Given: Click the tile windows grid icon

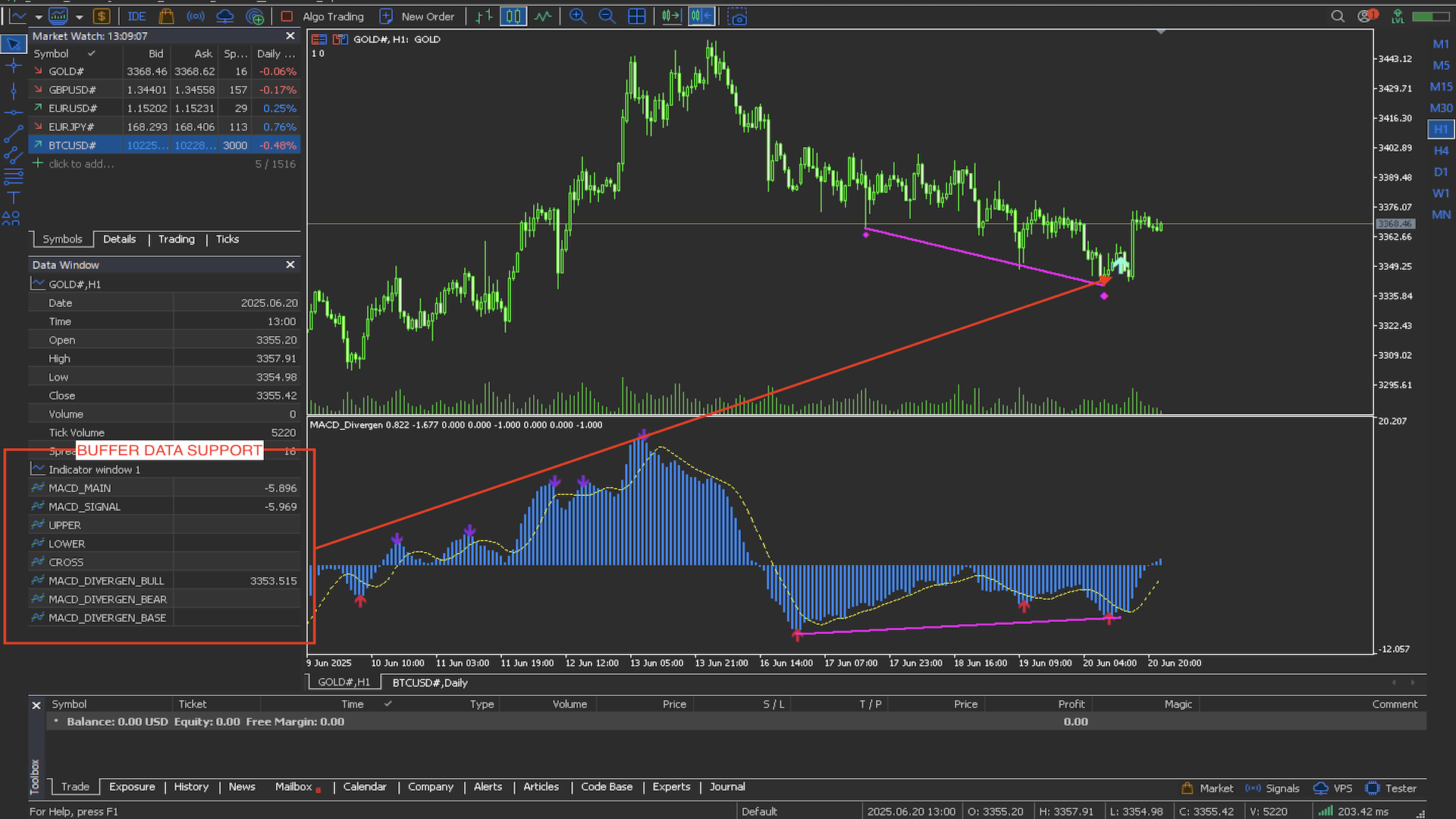Looking at the screenshot, I should point(637,17).
